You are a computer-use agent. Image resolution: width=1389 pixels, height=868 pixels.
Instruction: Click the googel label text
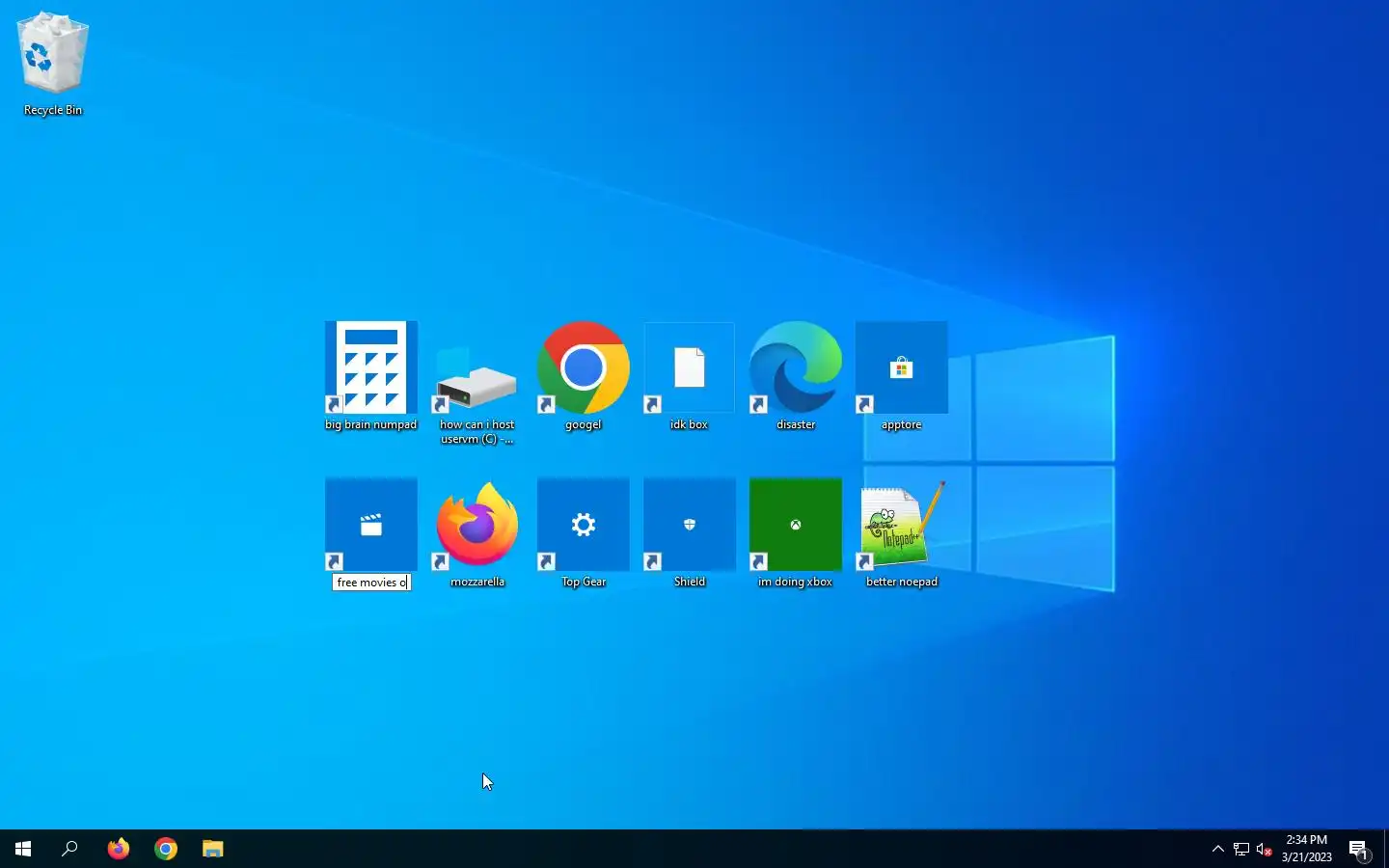pos(584,424)
